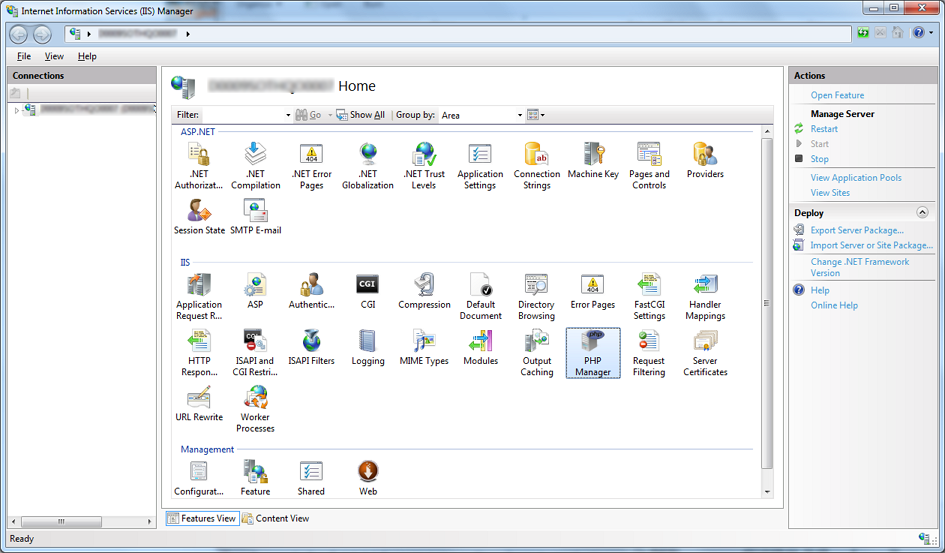Open .NET Trust Levels feature
945x553 pixels.
(424, 166)
